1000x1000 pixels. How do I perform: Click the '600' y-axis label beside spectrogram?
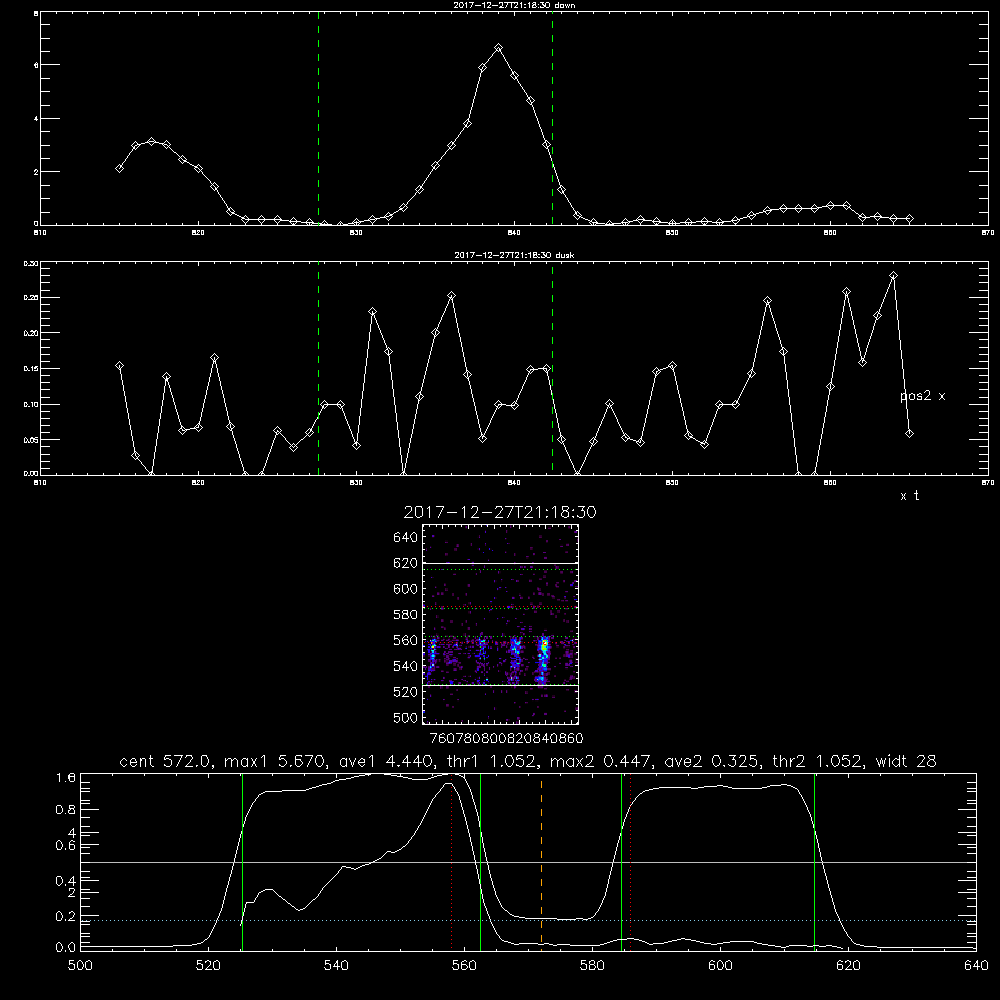pyautogui.click(x=406, y=589)
